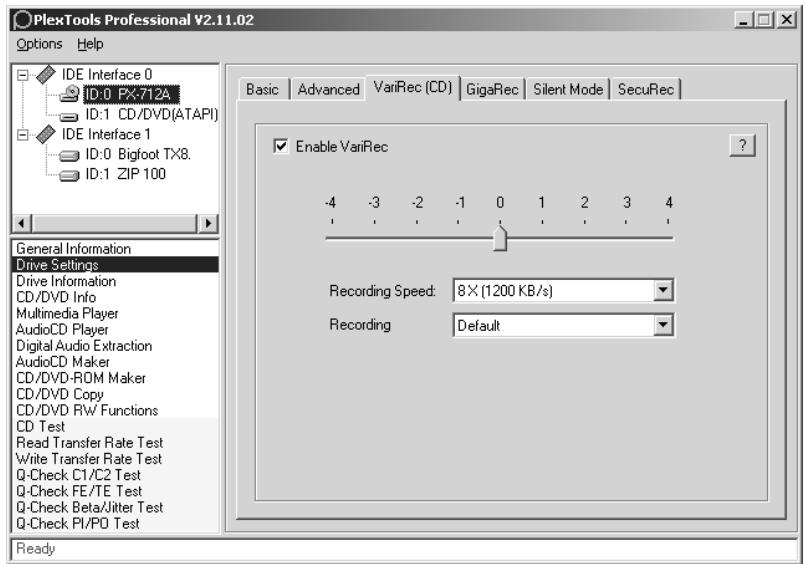Open the SecuRec tab
This screenshot has height=564, width=804.
[646, 89]
